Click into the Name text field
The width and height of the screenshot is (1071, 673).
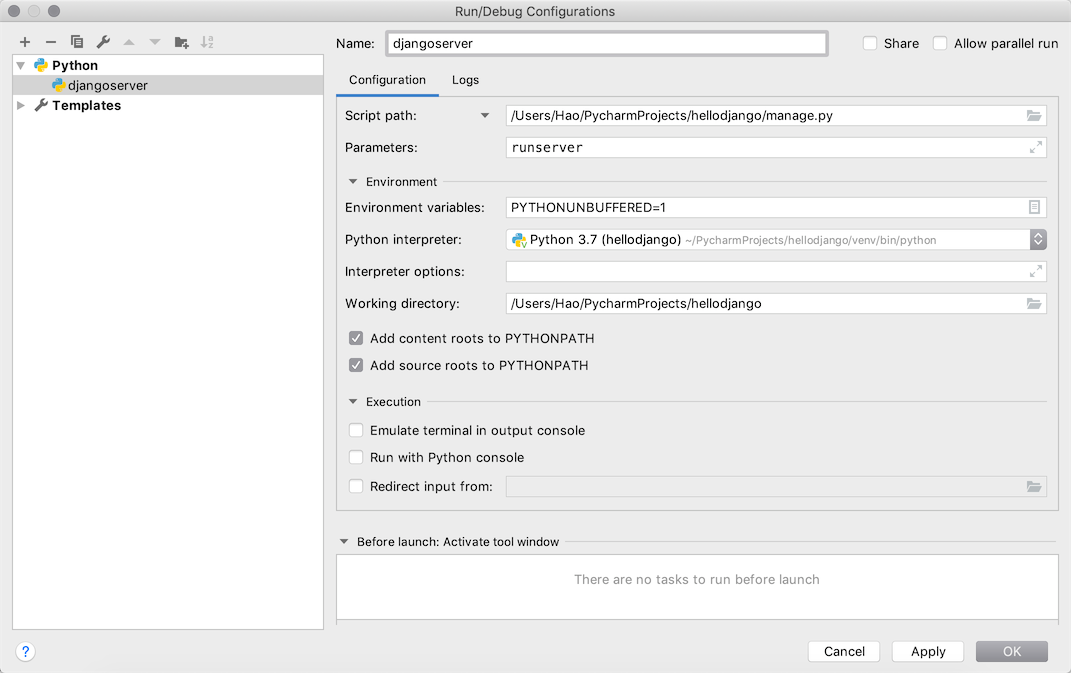[x=606, y=43]
